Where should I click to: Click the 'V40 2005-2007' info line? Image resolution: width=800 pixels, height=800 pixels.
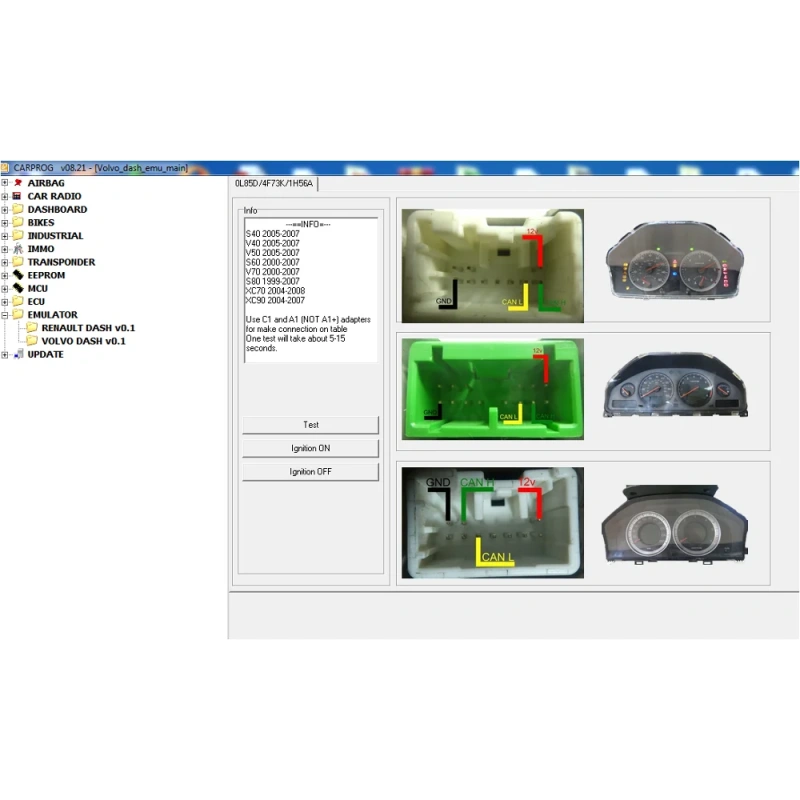pos(272,243)
